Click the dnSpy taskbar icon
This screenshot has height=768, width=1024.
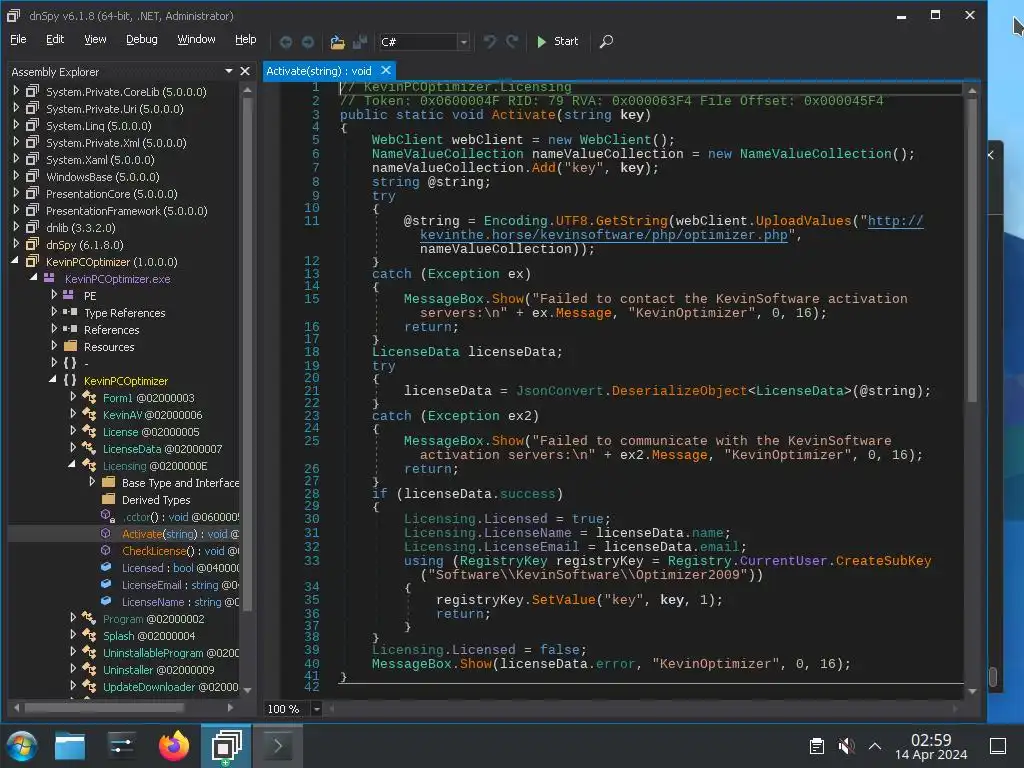(x=226, y=746)
